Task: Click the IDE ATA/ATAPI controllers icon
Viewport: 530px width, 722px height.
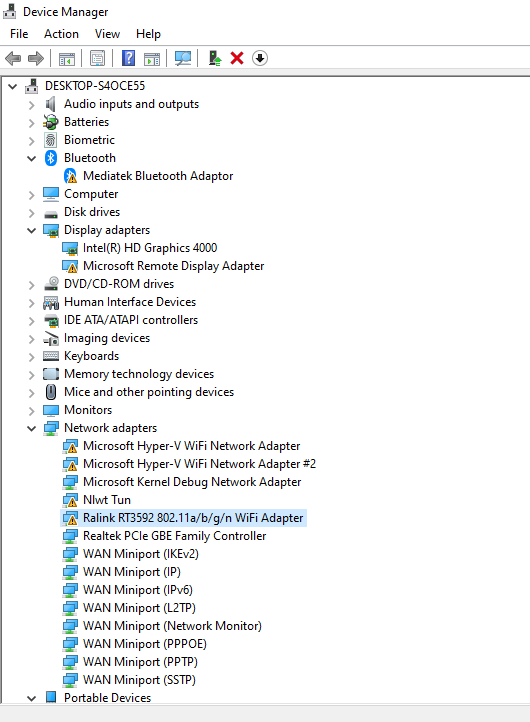Action: pyautogui.click(x=51, y=320)
